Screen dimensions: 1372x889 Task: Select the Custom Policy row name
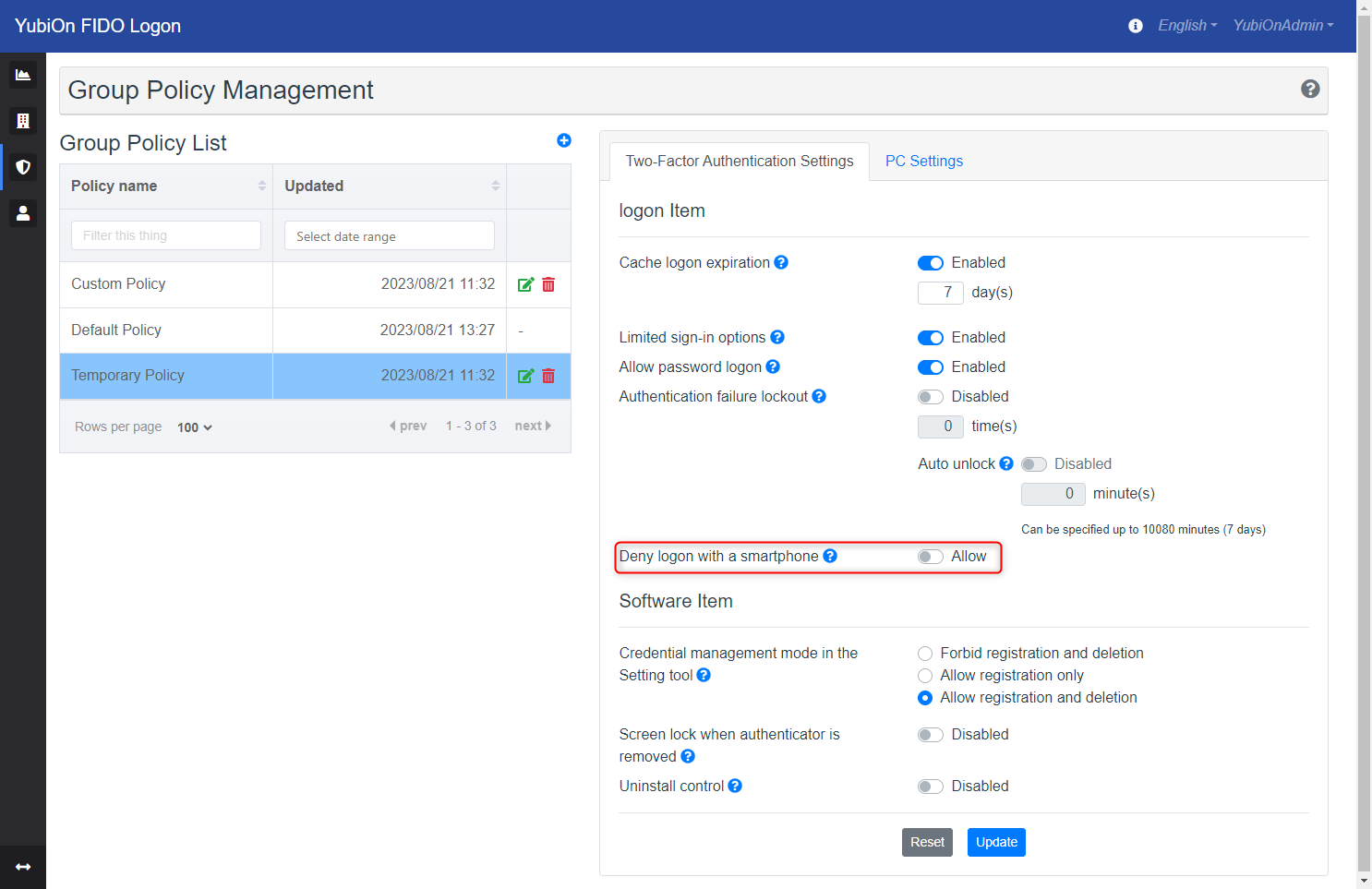tap(118, 283)
